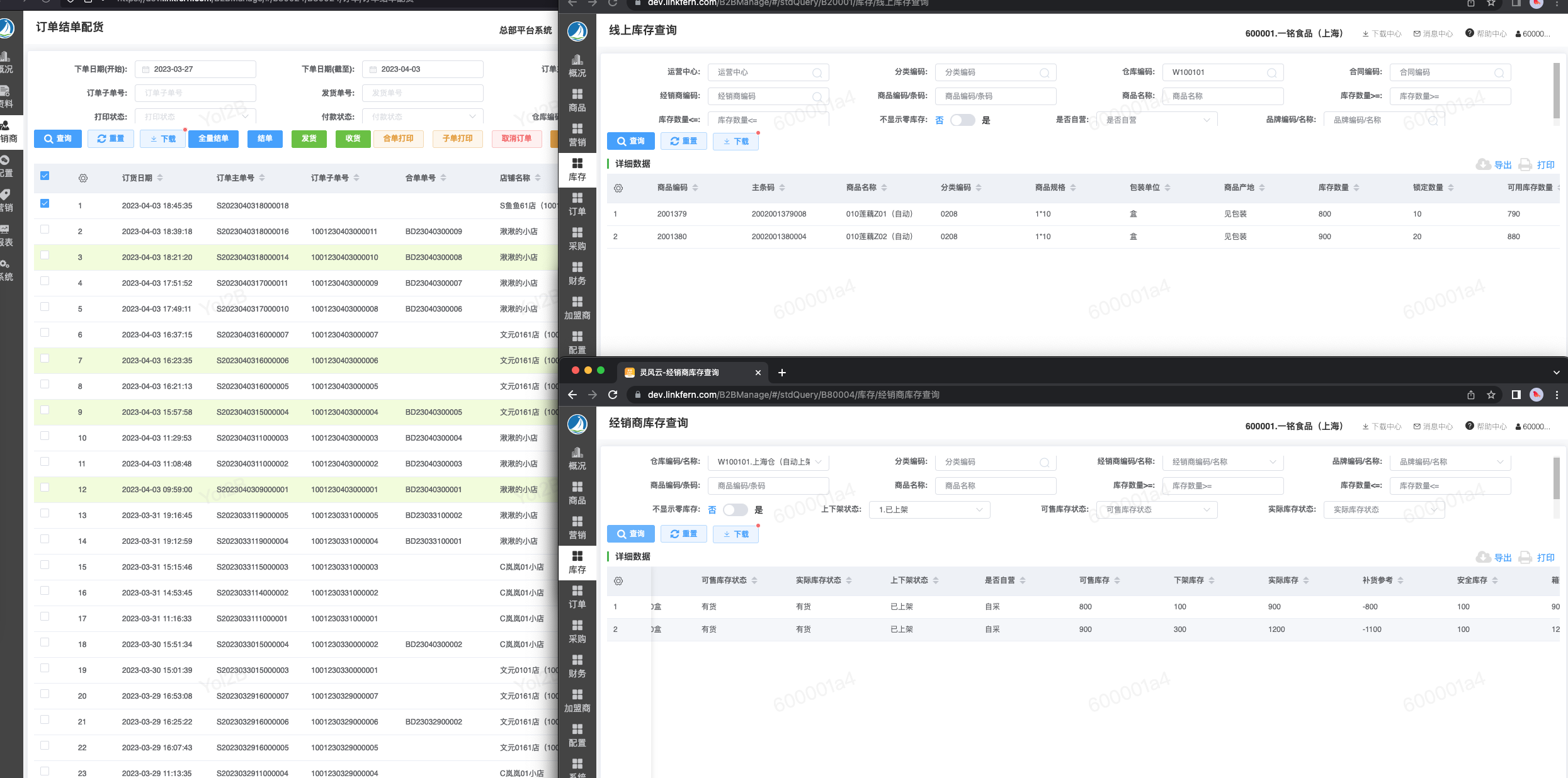Open 财务 module in lower sidebar
1568x778 pixels.
point(577,665)
